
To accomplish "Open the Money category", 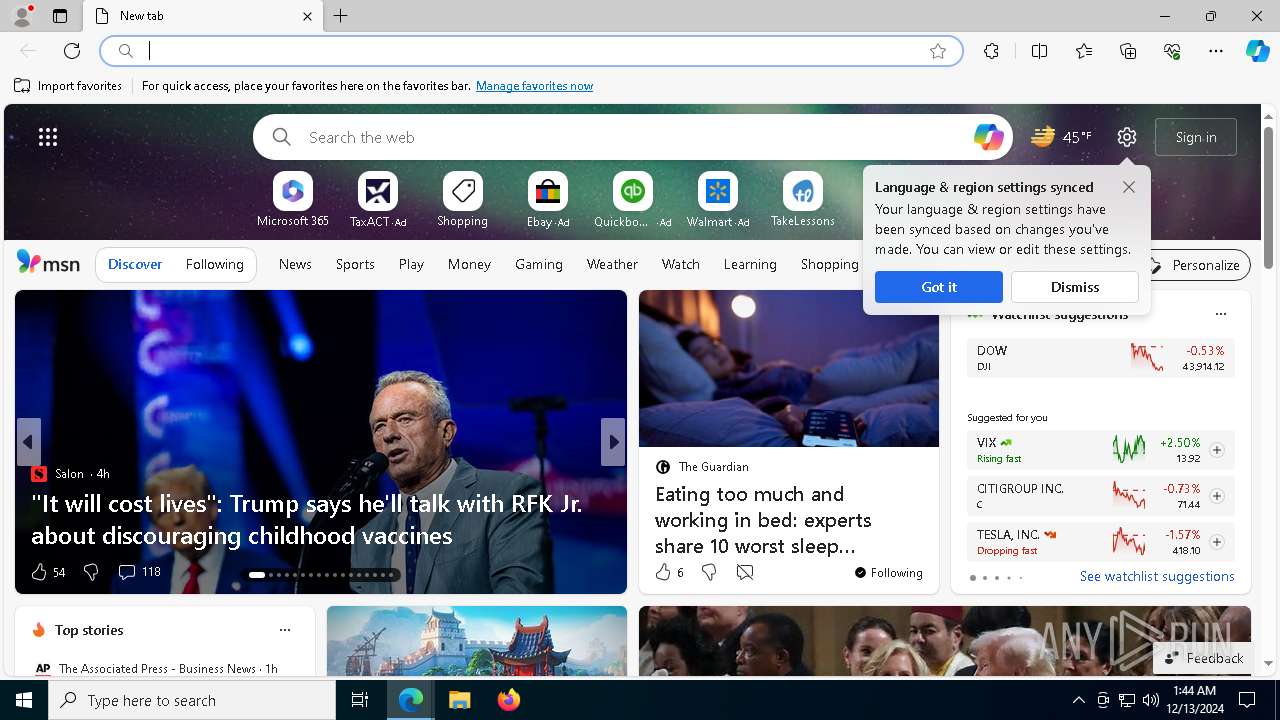I will 469,264.
